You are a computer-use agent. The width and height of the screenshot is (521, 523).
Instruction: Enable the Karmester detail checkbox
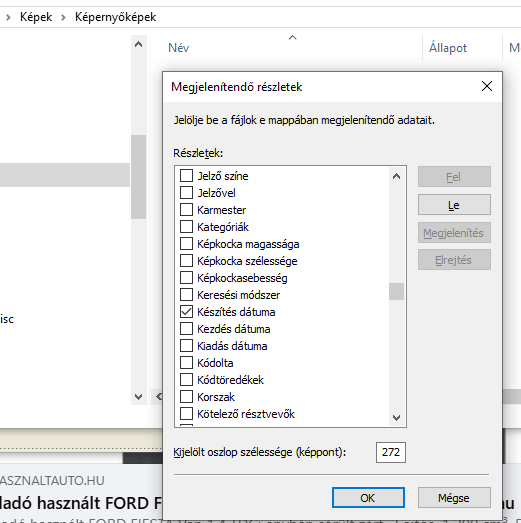(x=186, y=209)
